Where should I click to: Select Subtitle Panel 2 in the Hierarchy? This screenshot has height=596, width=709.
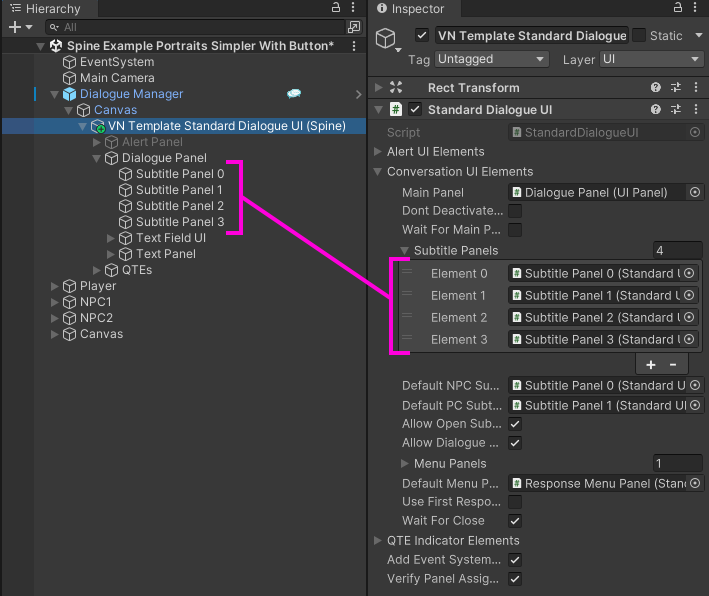point(180,206)
